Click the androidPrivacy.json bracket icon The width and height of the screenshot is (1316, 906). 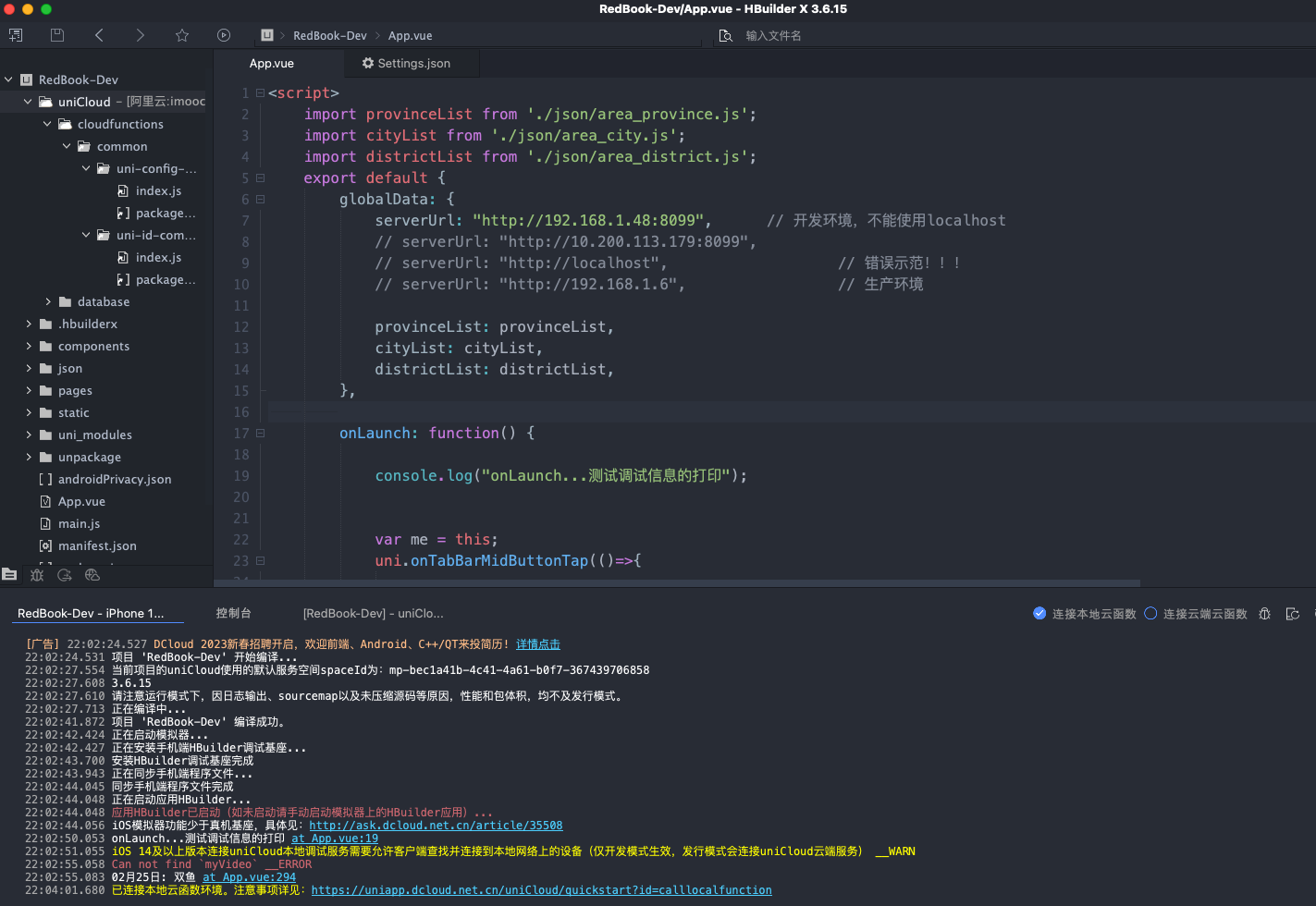[45, 479]
